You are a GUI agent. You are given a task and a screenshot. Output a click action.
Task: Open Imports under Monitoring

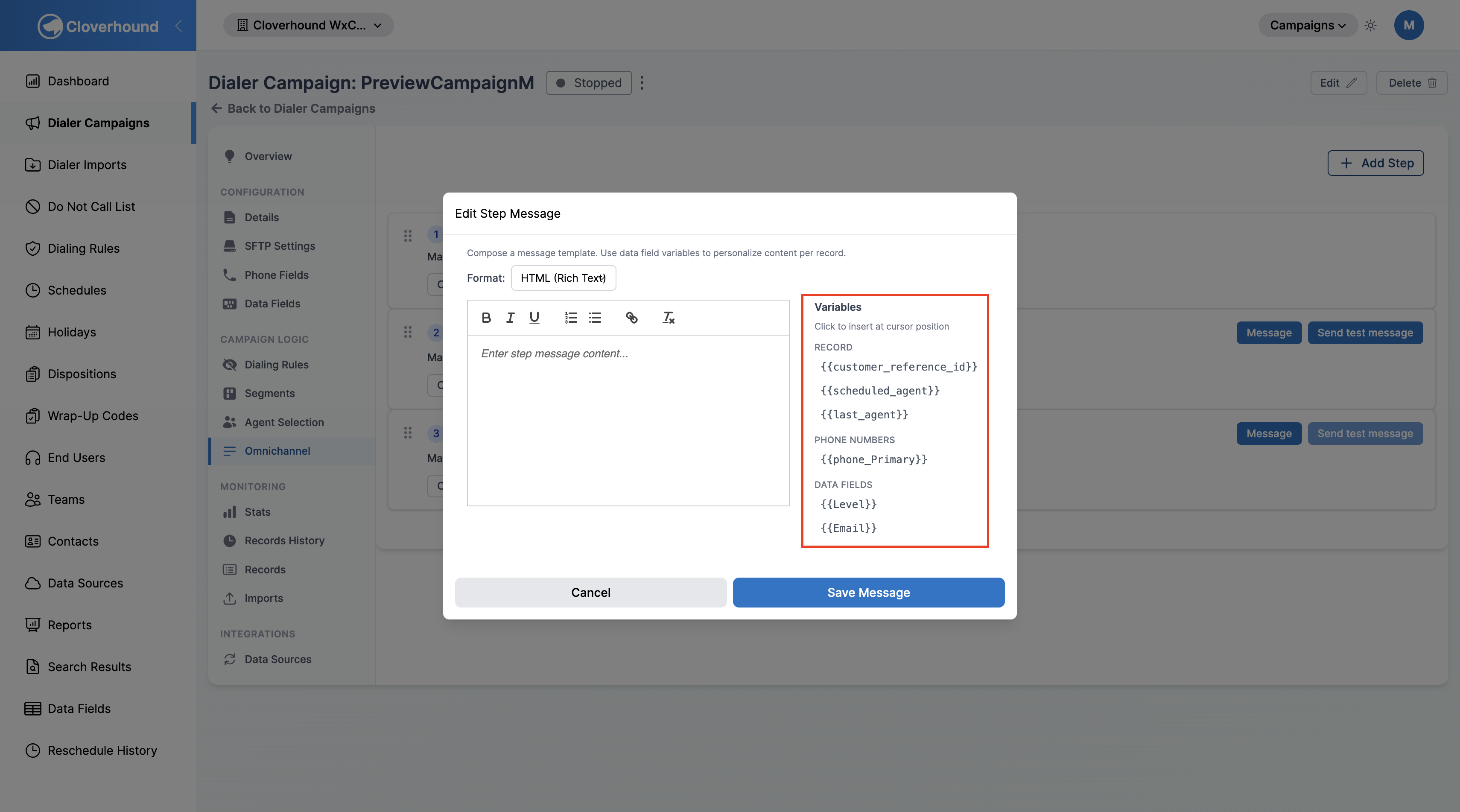click(x=292, y=599)
